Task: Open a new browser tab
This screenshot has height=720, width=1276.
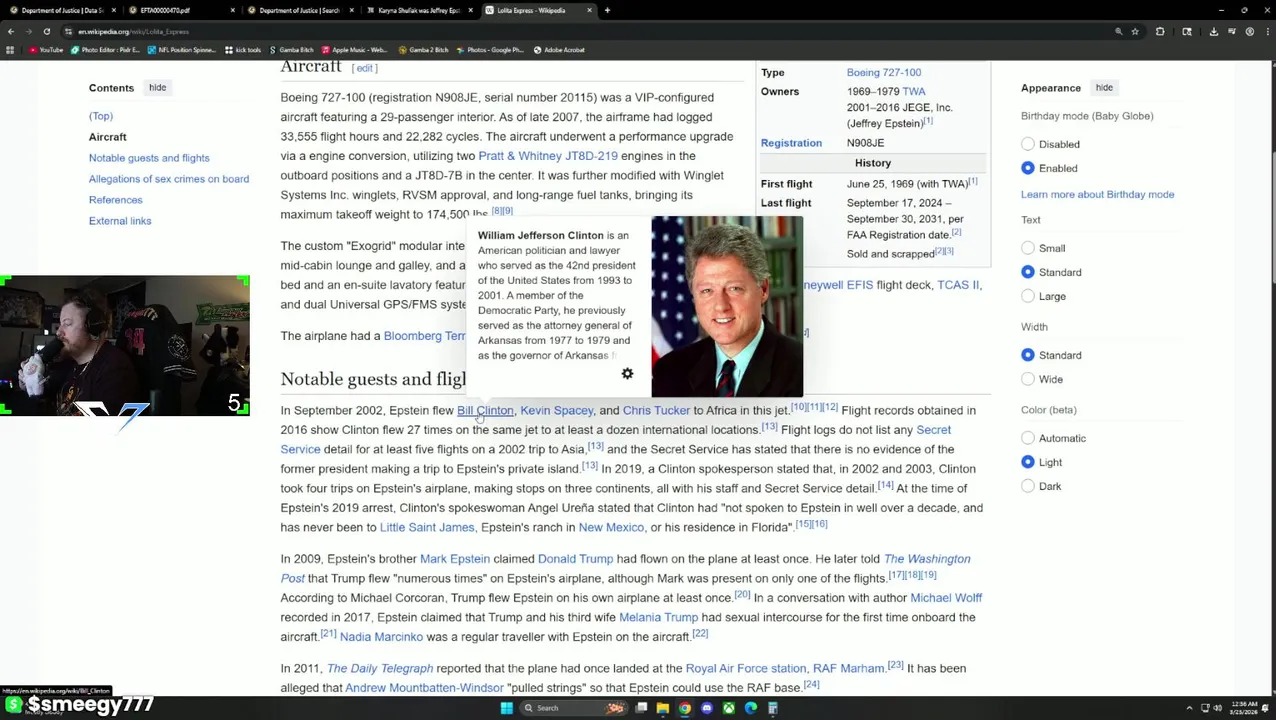Action: coord(607,10)
